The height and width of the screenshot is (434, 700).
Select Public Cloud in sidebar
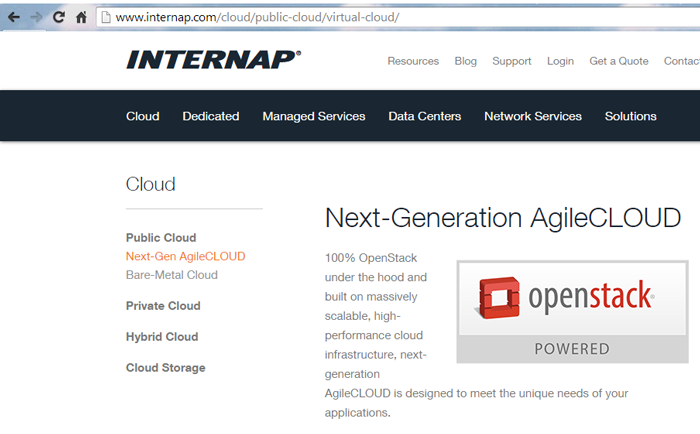click(x=161, y=238)
